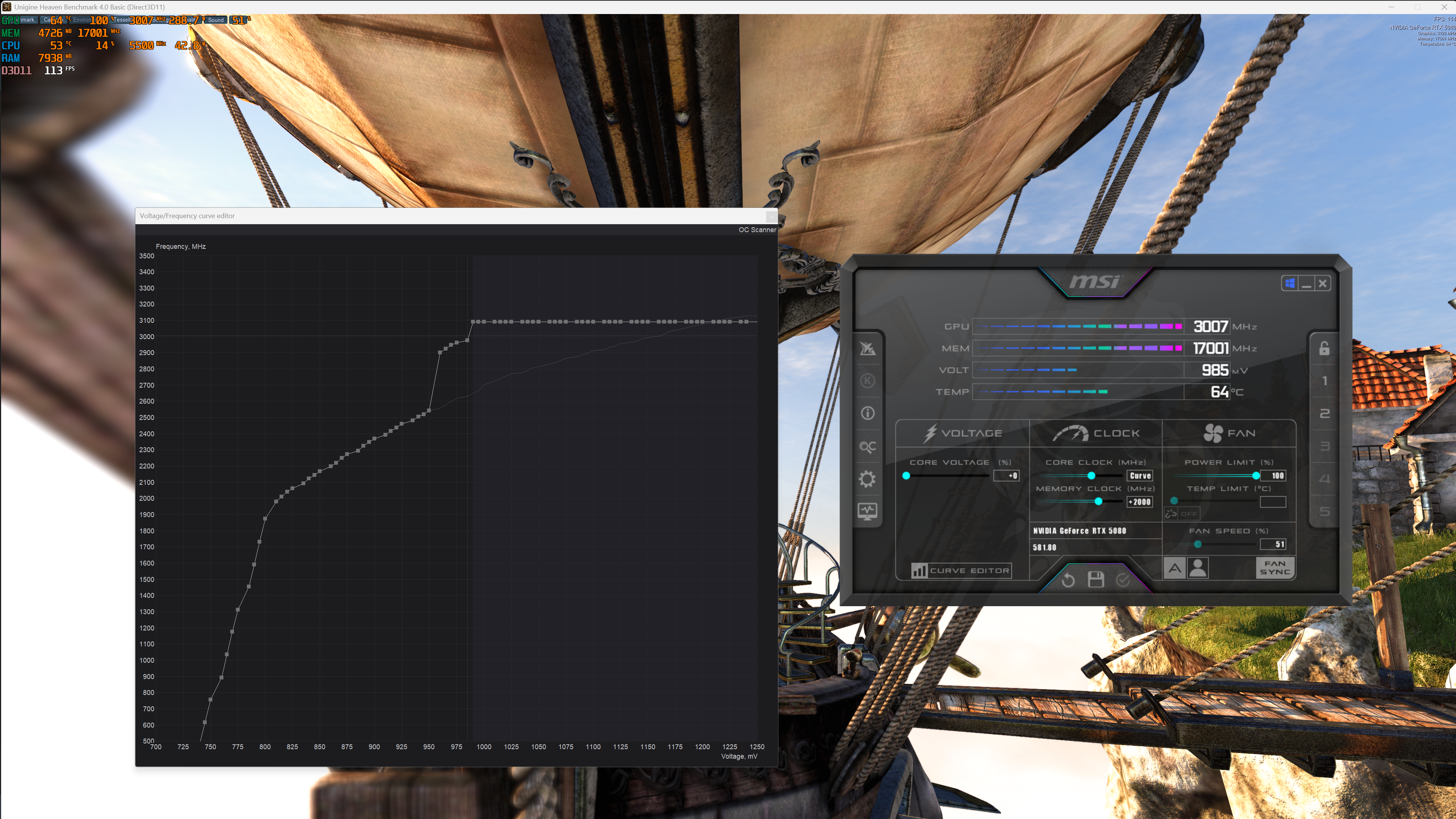This screenshot has width=1456, height=819.
Task: Enable automatic fan speed with A button
Action: coord(1175,568)
